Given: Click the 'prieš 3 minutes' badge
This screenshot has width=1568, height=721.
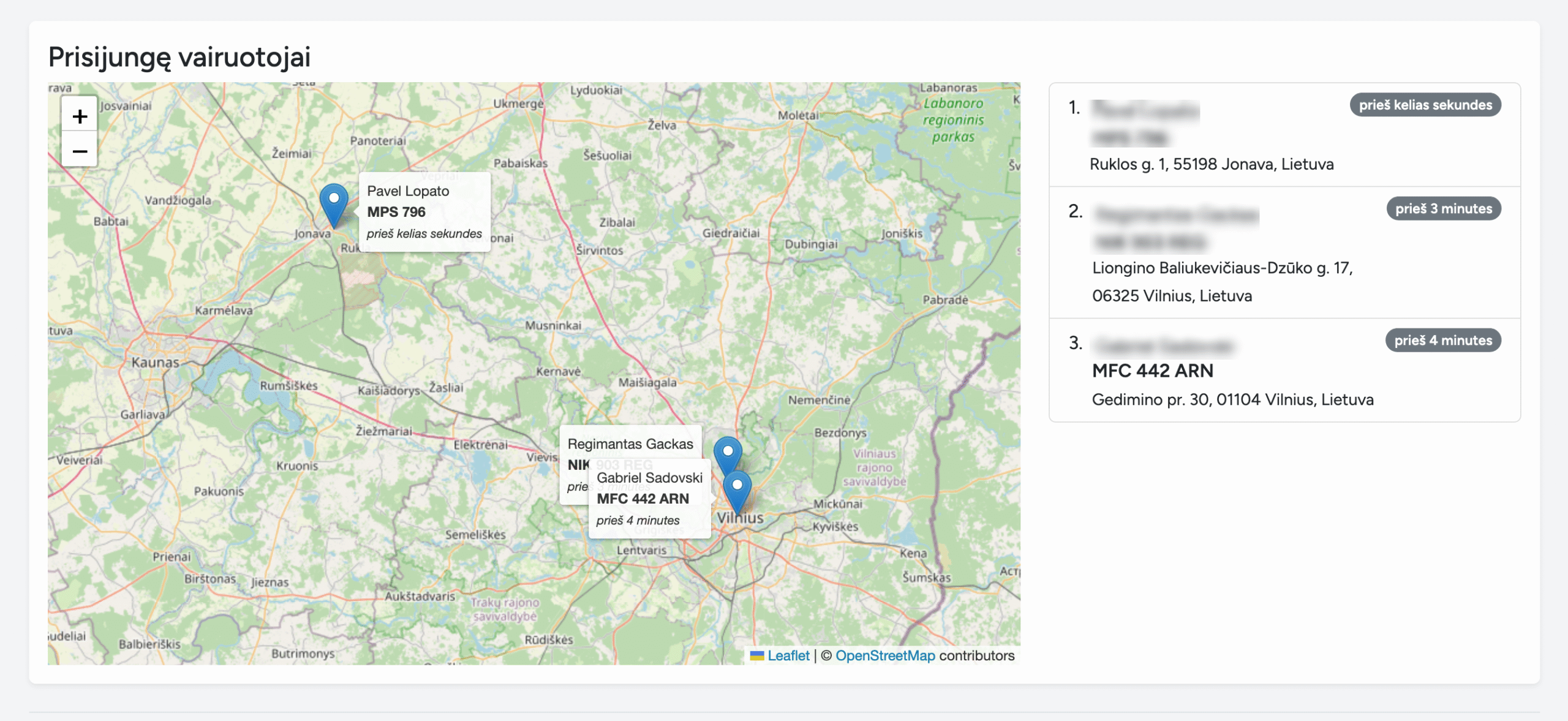Looking at the screenshot, I should click(1443, 208).
